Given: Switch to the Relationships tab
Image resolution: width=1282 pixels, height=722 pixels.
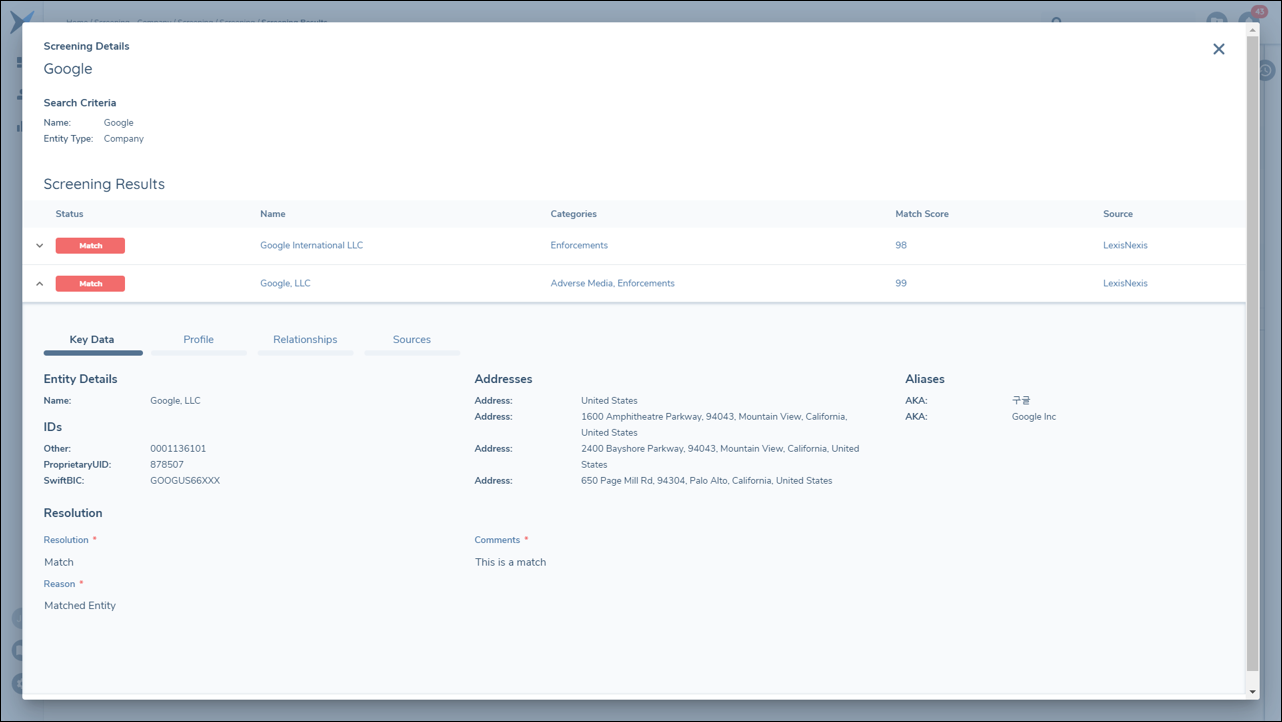Looking at the screenshot, I should click(305, 340).
